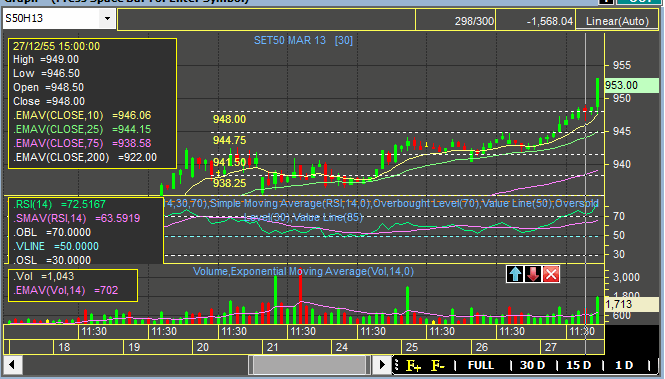Image resolution: width=665 pixels, height=379 pixels.
Task: Click the SET50 MAR 13 [30] chart title
Action: [x=303, y=40]
